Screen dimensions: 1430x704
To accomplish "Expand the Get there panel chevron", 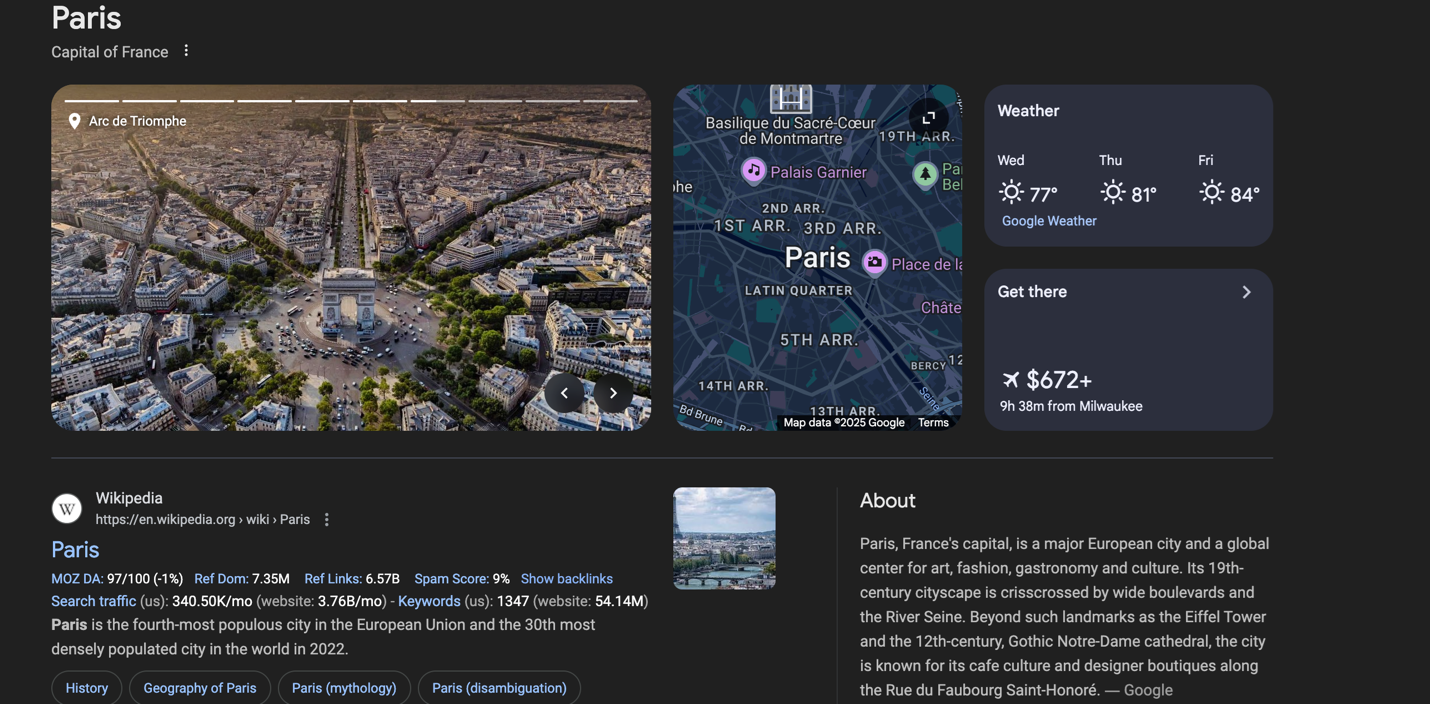I will click(x=1246, y=291).
